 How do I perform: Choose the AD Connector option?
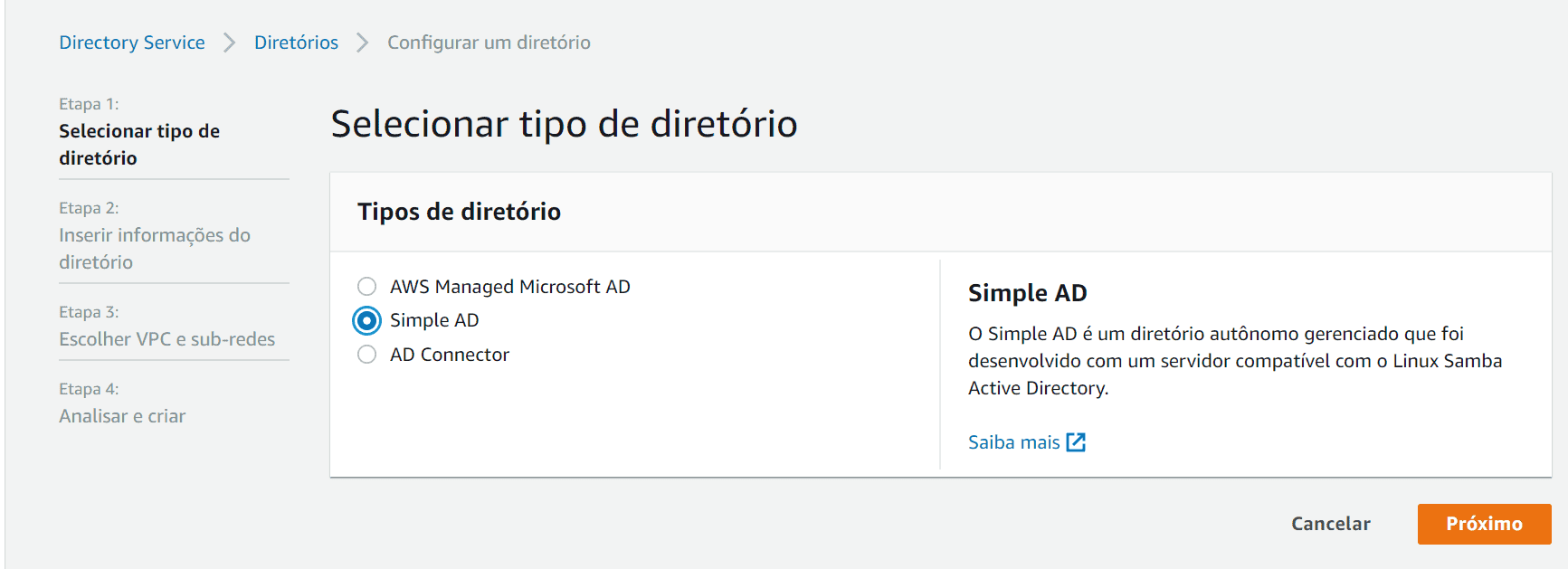(x=366, y=354)
